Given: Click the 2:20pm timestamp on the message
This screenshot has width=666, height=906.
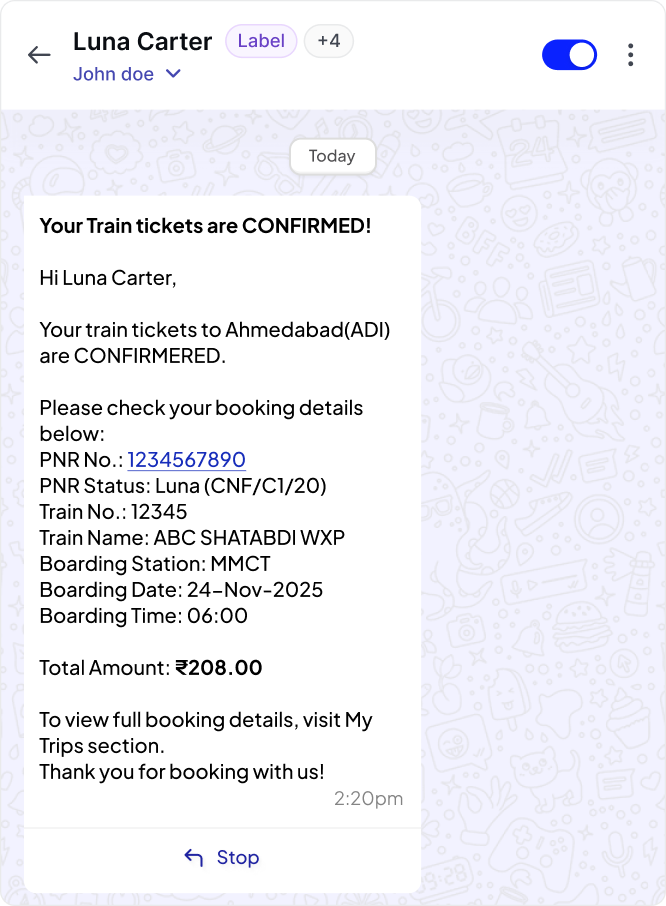Looking at the screenshot, I should coord(368,798).
